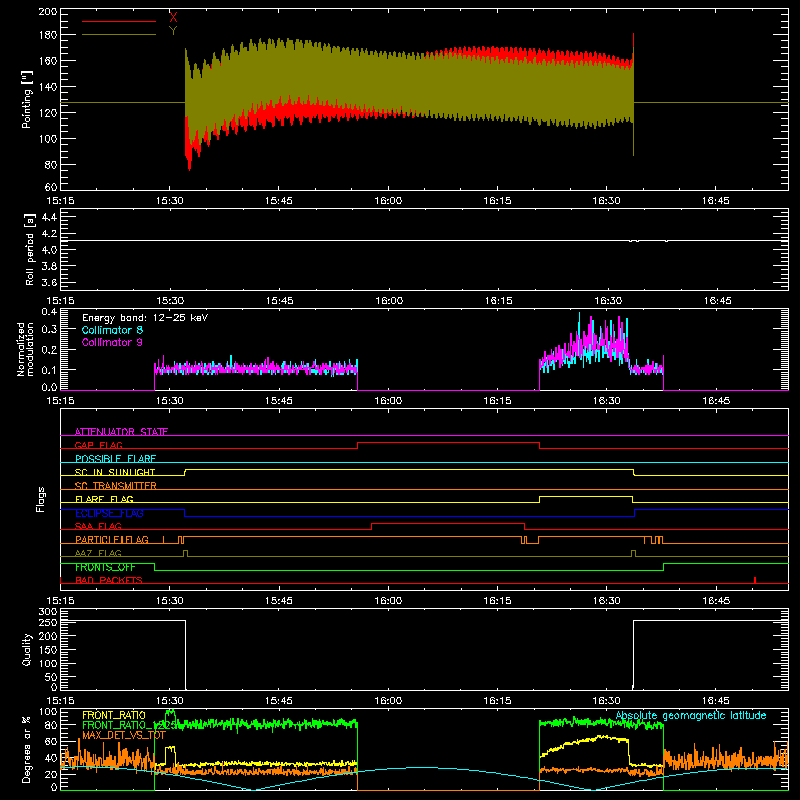Click the 15:45 label under Quality panel
The image size is (800, 800).
tap(279, 701)
